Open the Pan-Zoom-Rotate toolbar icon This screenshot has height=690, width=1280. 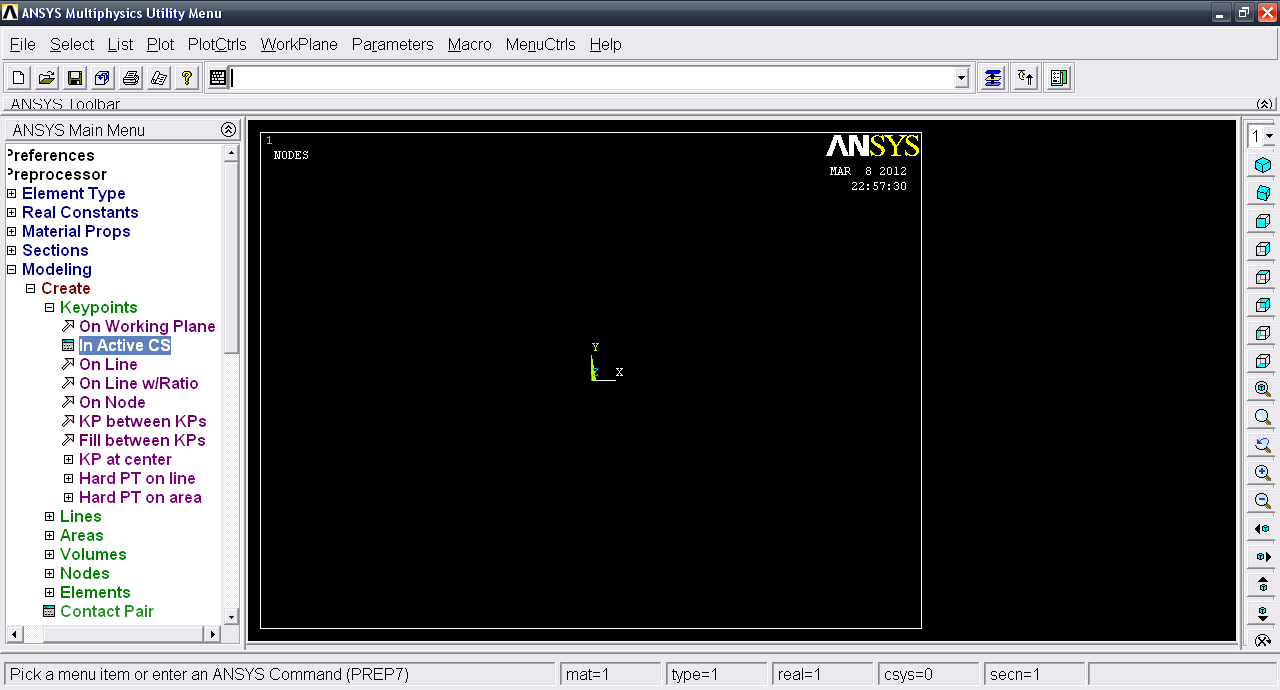pyautogui.click(x=102, y=78)
